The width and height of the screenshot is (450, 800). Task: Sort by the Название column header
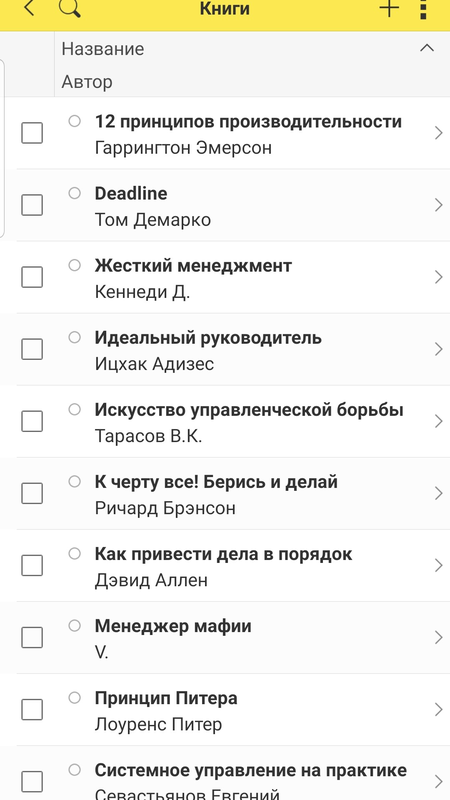coord(103,49)
